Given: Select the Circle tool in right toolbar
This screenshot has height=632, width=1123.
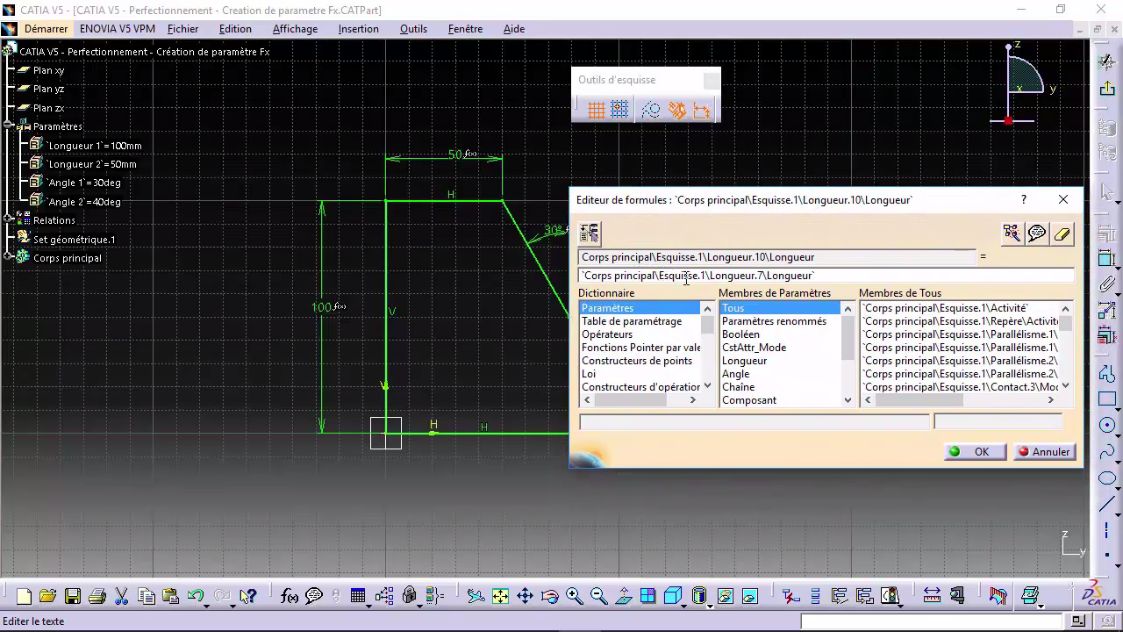Looking at the screenshot, I should click(x=1107, y=425).
